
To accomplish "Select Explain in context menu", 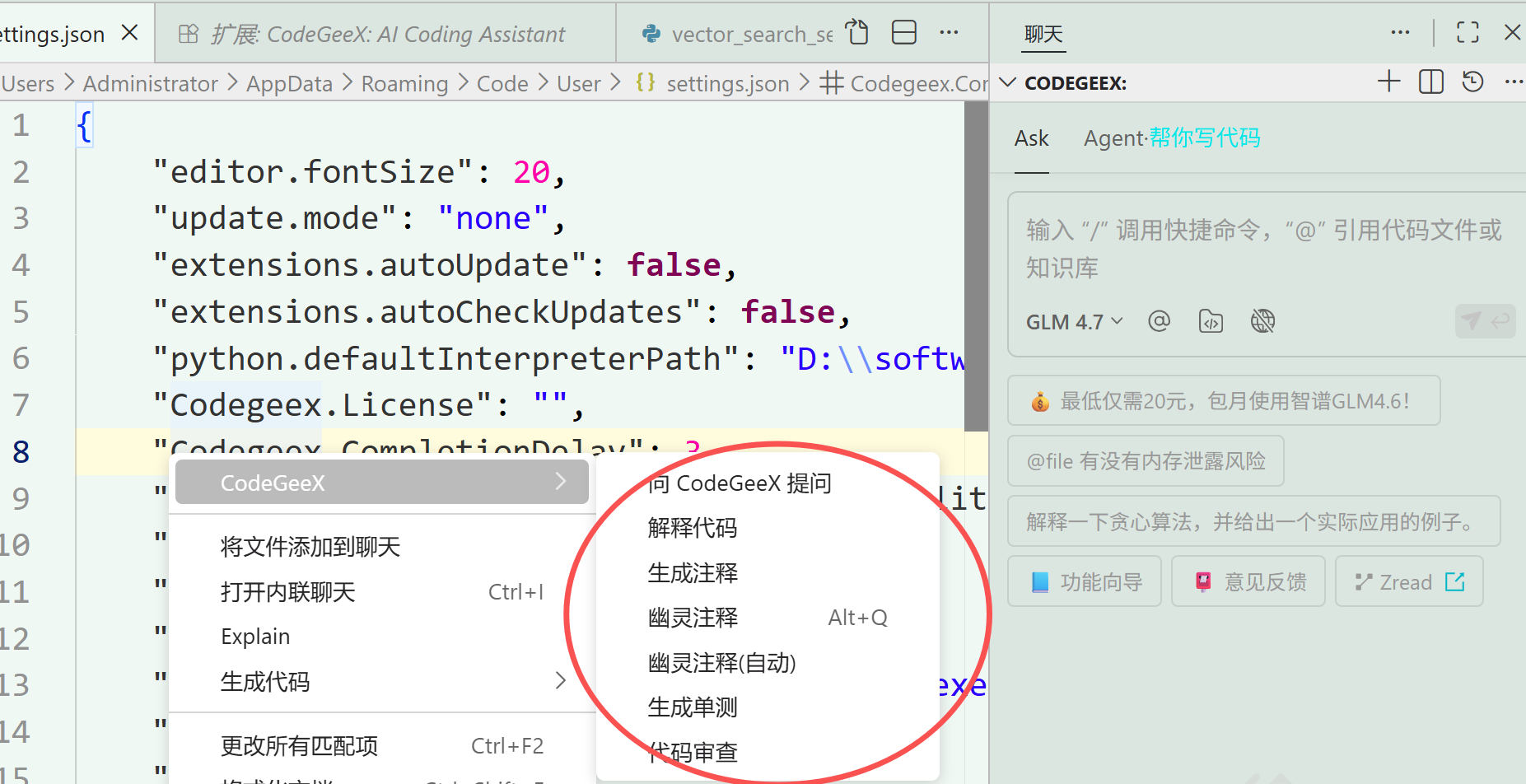I will click(x=382, y=637).
